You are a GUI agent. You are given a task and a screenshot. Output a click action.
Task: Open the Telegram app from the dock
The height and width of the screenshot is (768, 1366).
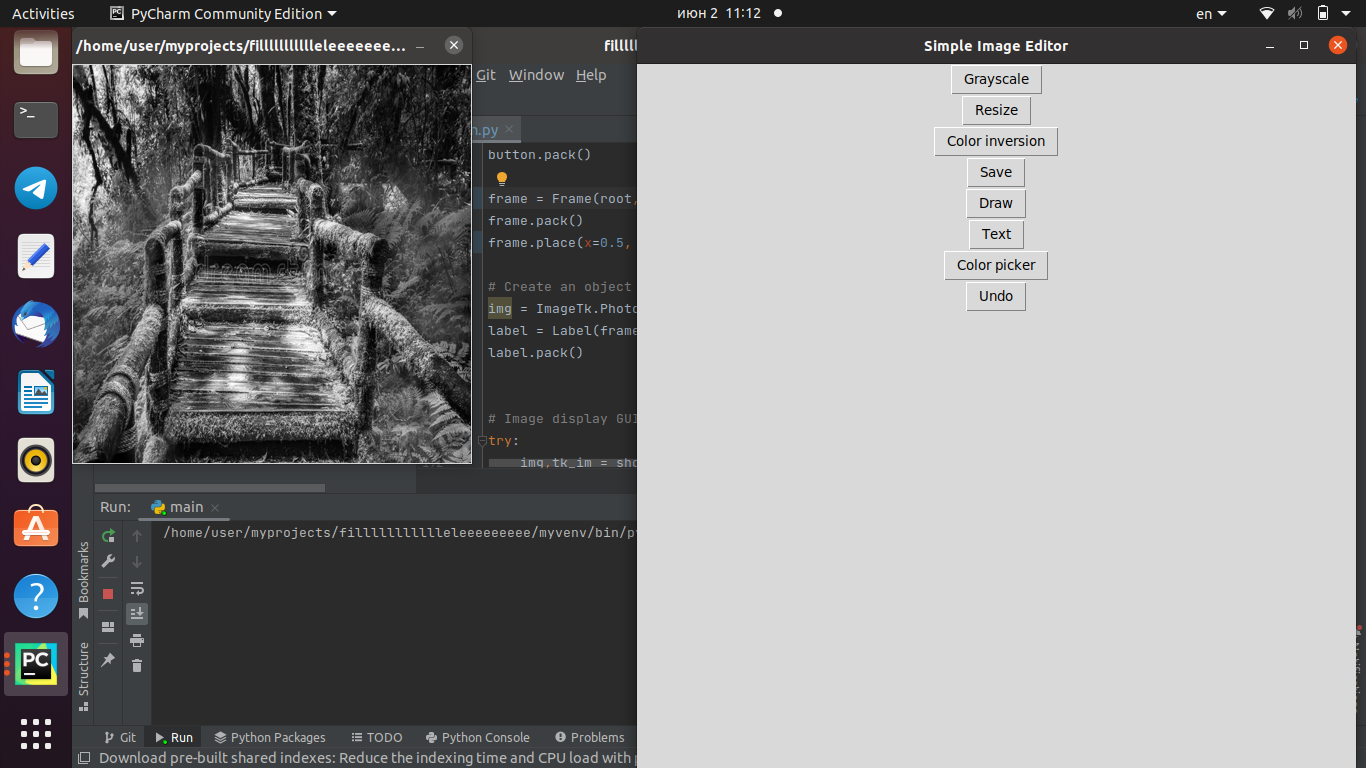[36, 188]
